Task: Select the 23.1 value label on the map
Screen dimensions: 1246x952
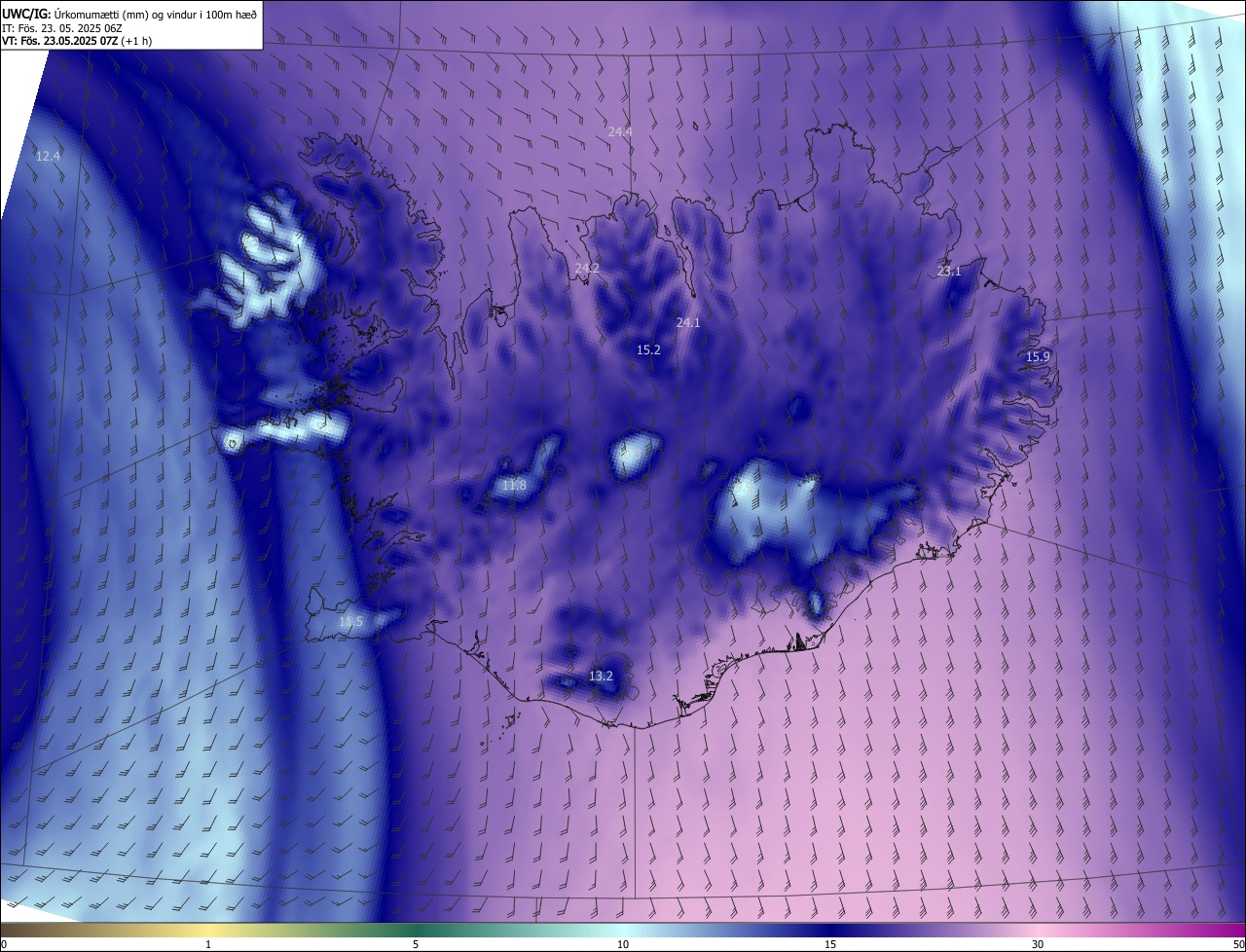Action: 949,272
